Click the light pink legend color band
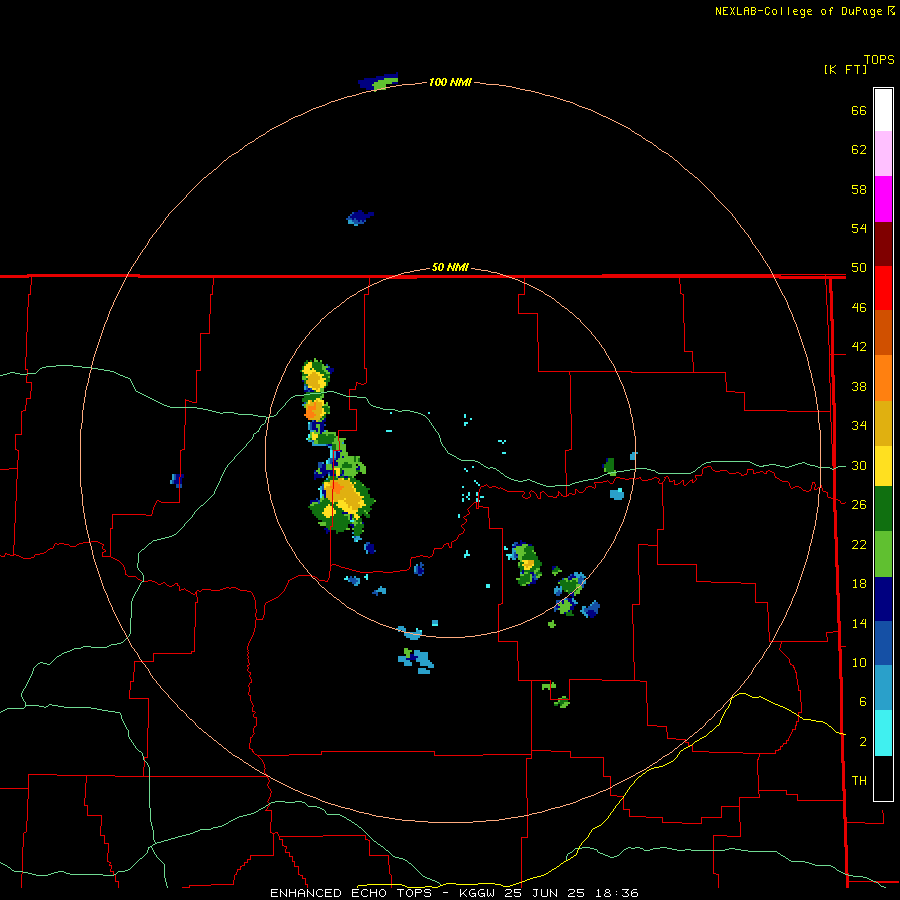The height and width of the screenshot is (900, 900). 883,153
